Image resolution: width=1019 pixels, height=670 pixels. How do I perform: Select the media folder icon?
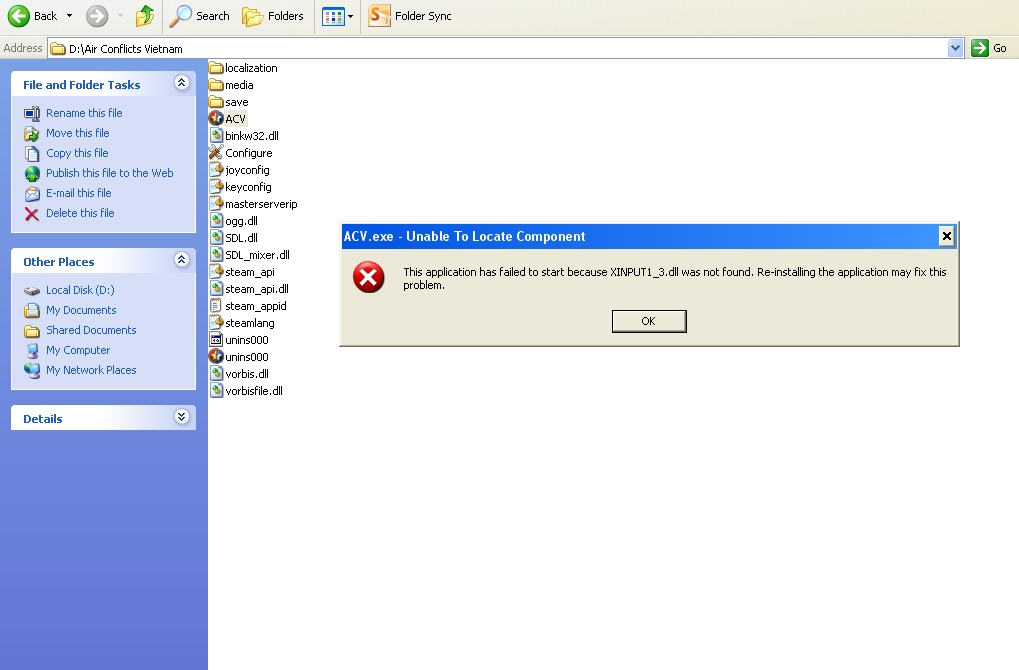(216, 84)
